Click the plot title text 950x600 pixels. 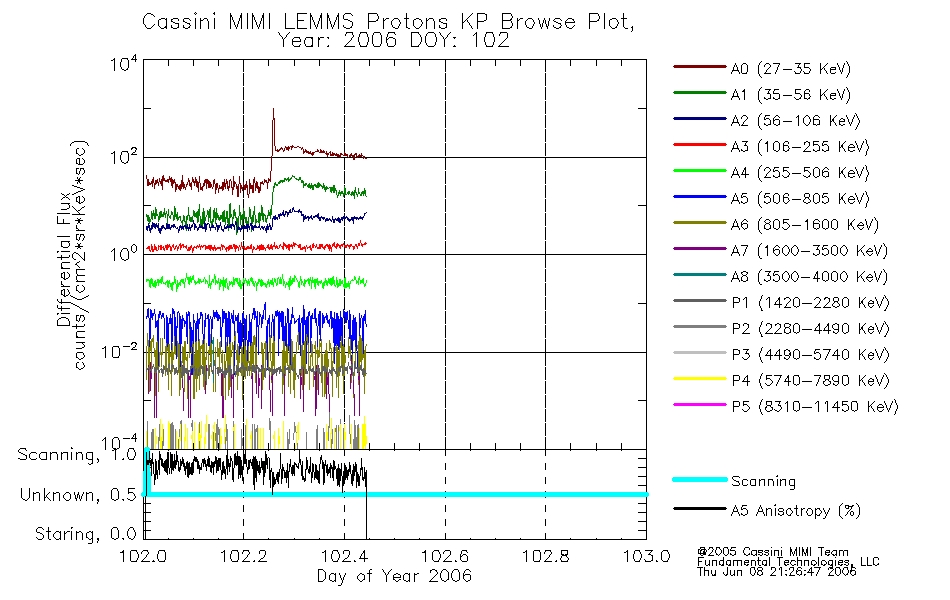pyautogui.click(x=388, y=30)
